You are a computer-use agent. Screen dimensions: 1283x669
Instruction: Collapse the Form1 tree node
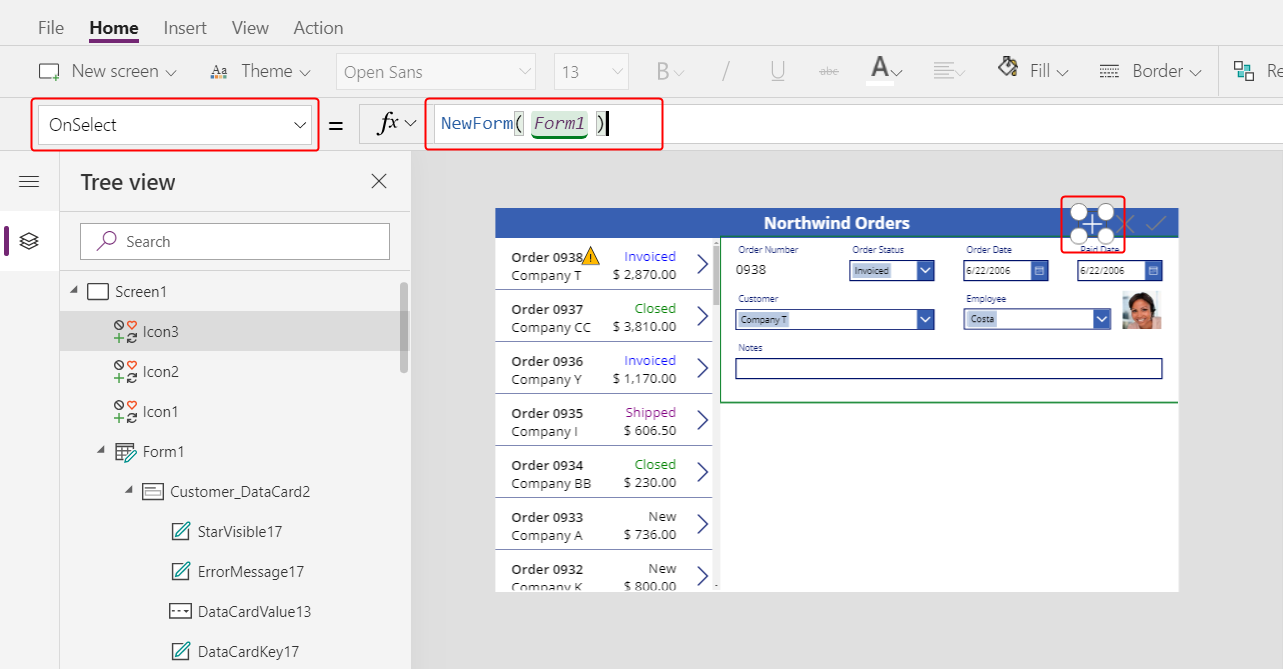pos(101,451)
